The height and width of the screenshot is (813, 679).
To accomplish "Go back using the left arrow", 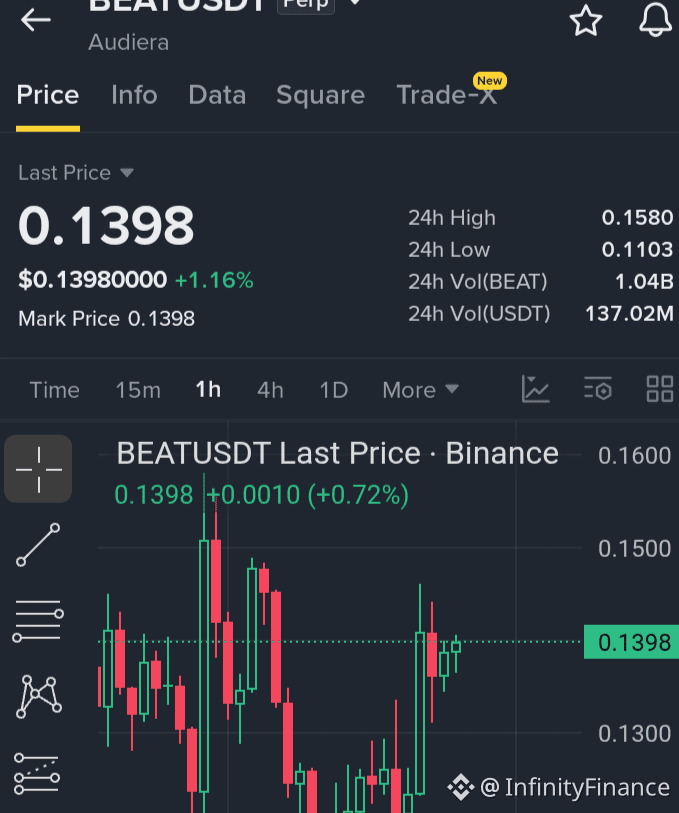I will coord(36,21).
